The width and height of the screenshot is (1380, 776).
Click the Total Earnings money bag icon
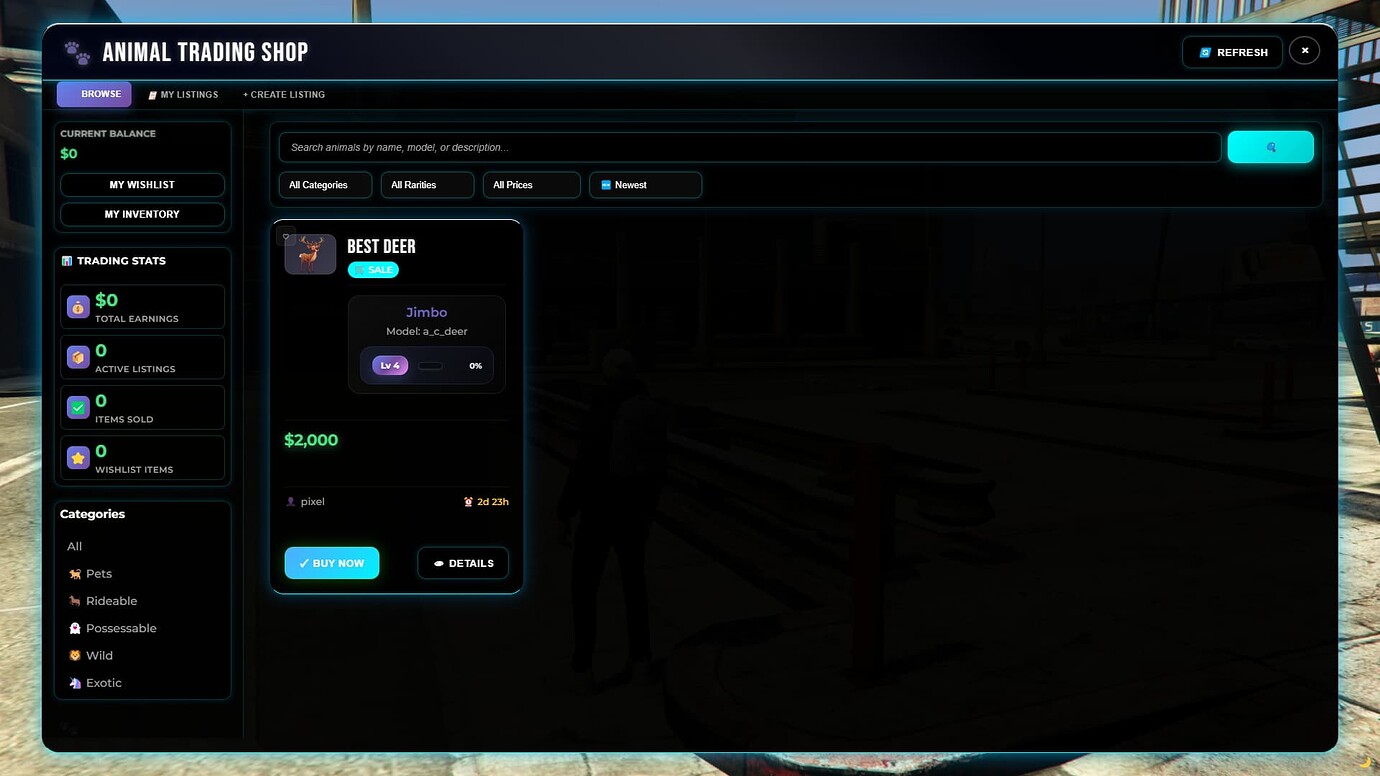coord(78,307)
